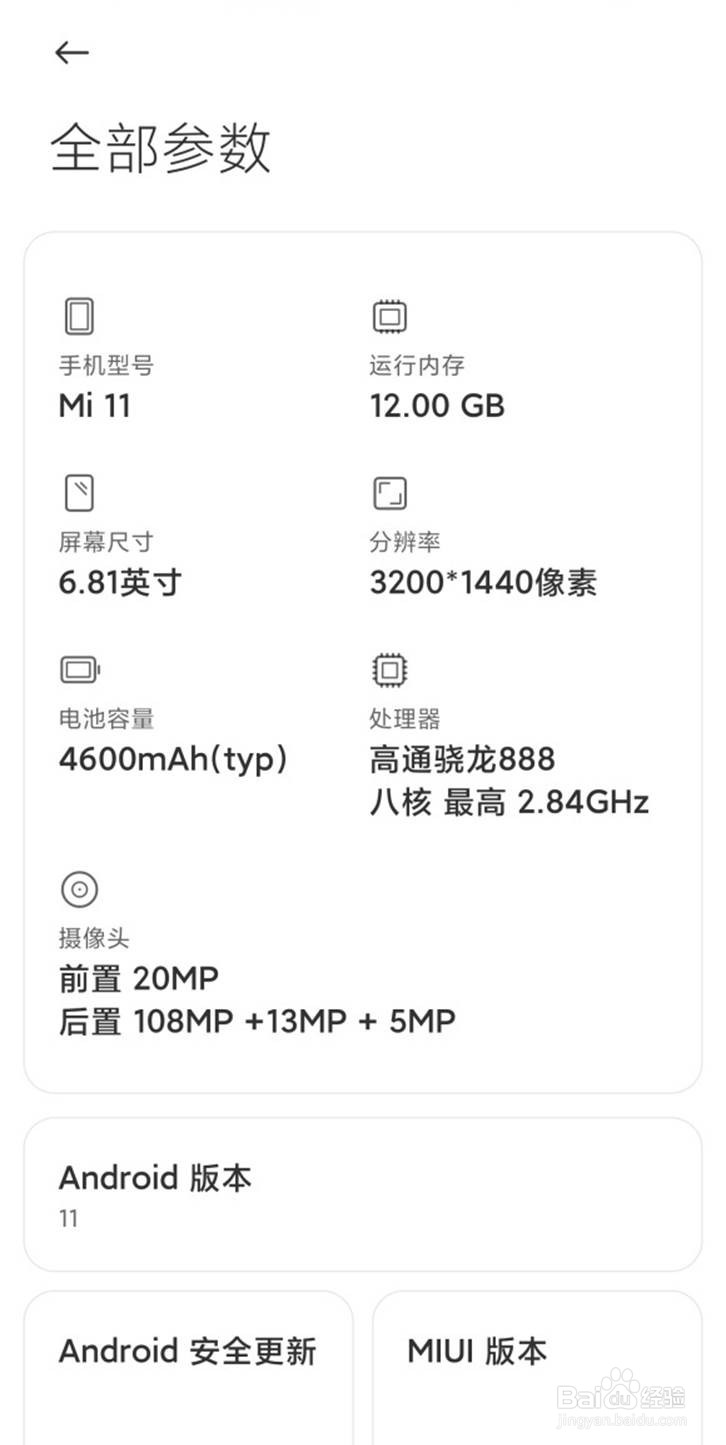726x1445 pixels.
Task: Tap the 6.81英寸 screen size value
Action: (118, 583)
